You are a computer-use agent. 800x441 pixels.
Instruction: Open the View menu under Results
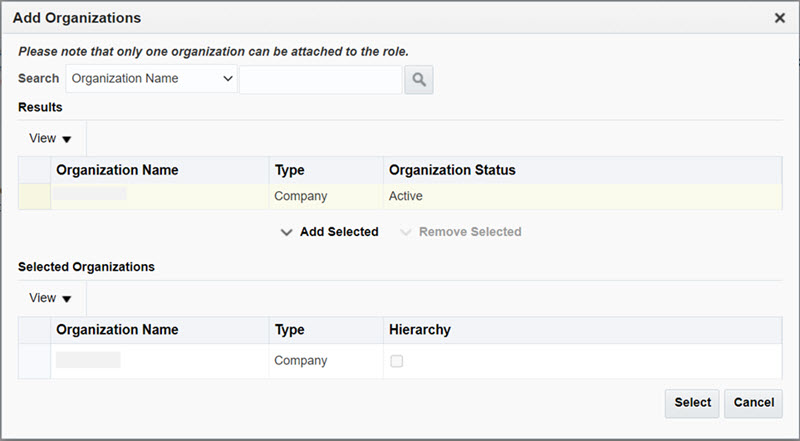pyautogui.click(x=51, y=139)
